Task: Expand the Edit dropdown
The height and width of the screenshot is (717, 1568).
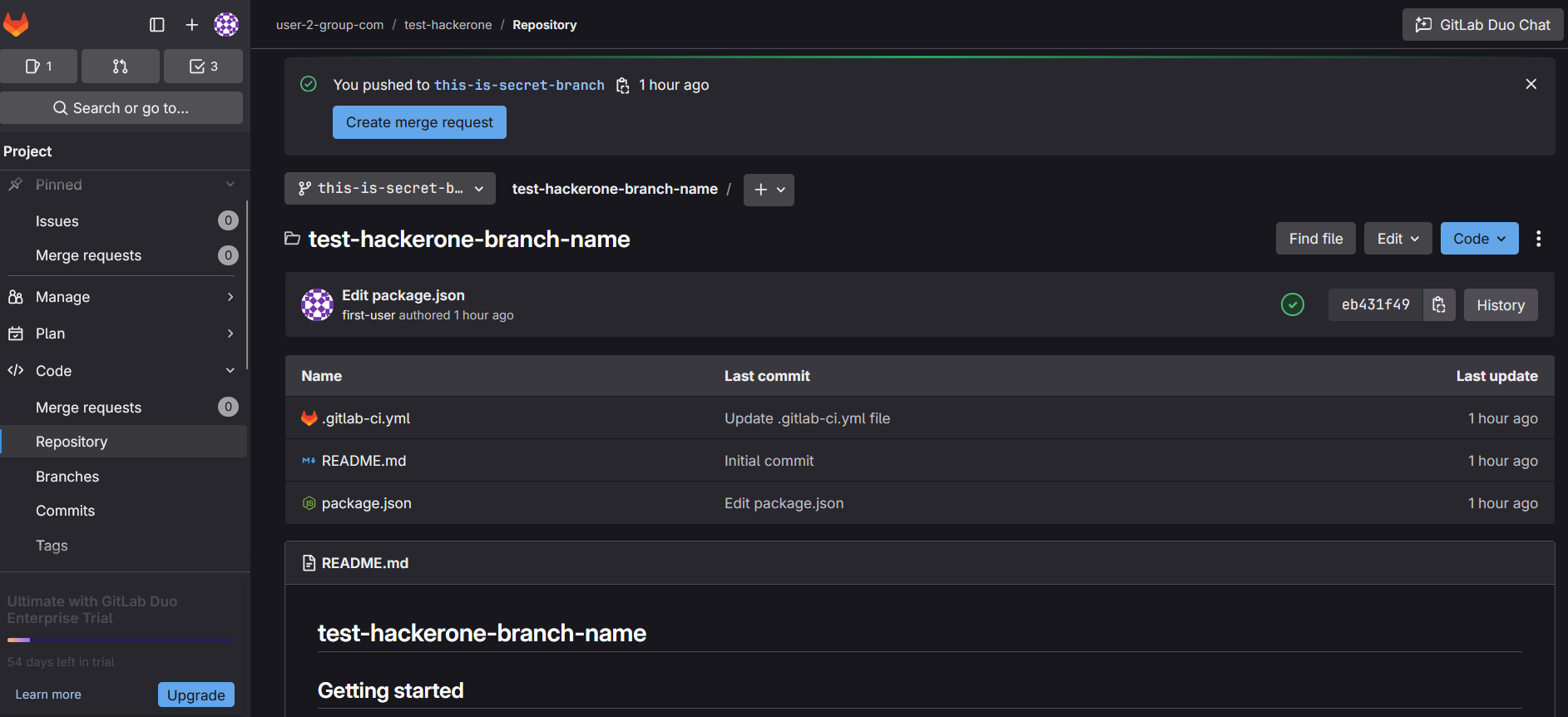Action: point(1397,239)
